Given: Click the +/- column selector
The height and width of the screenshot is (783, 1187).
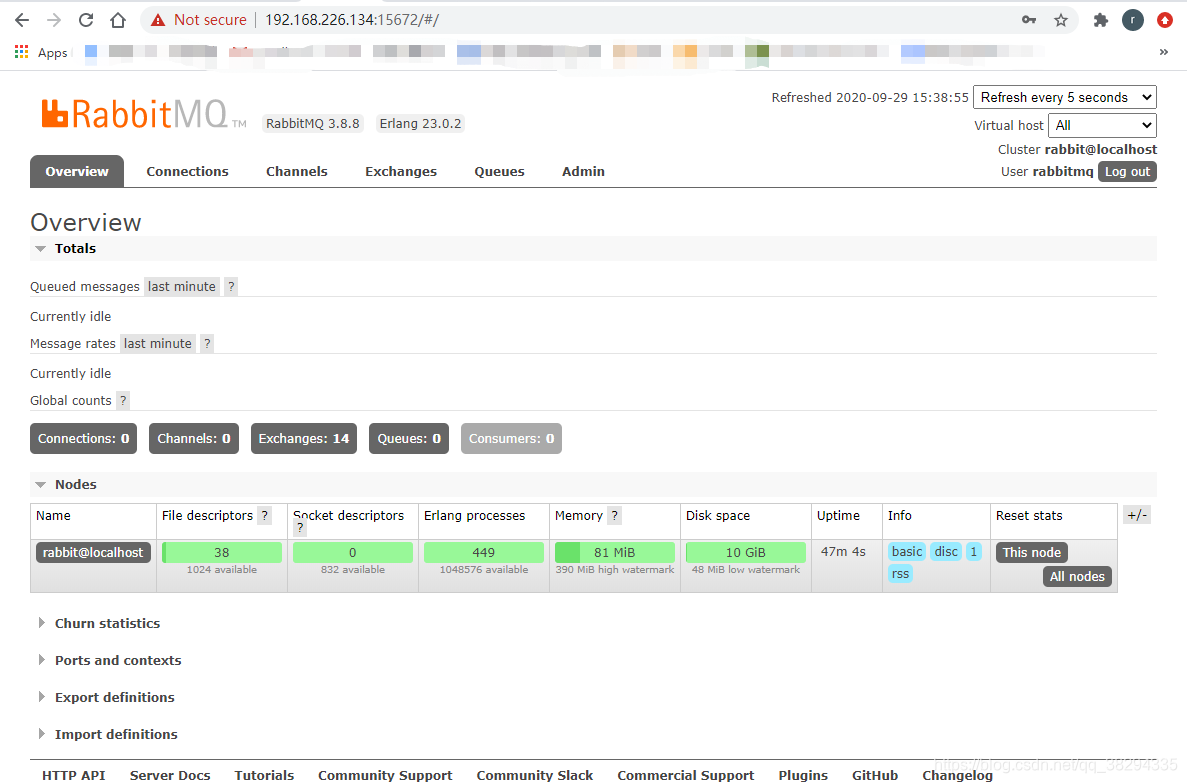Looking at the screenshot, I should click(x=1137, y=515).
